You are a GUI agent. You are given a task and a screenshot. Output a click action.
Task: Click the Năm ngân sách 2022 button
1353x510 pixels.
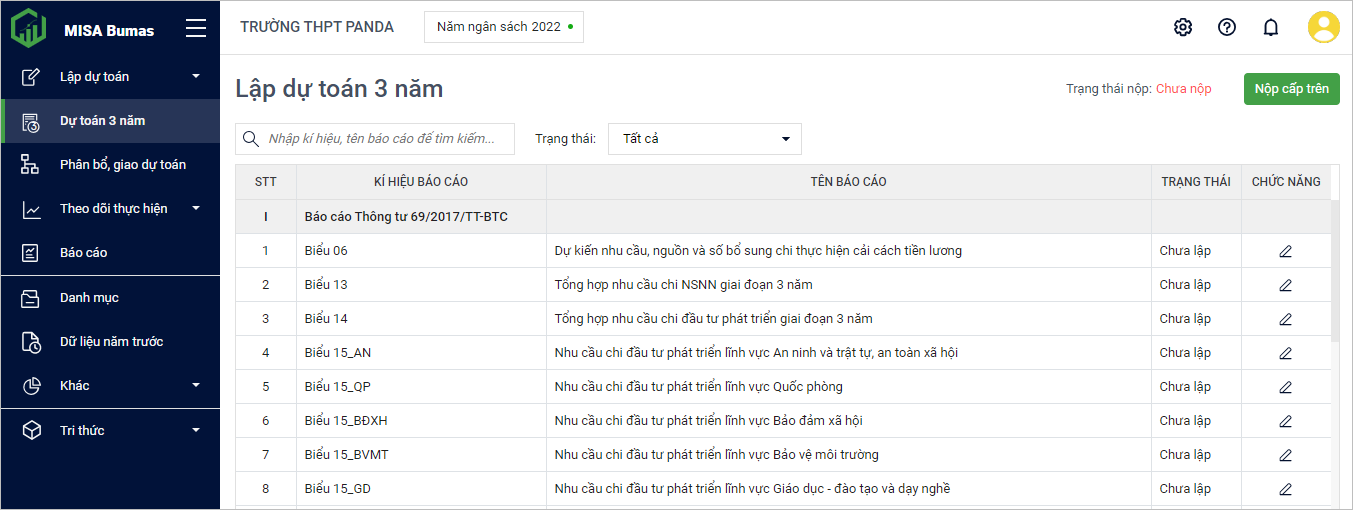pos(503,27)
